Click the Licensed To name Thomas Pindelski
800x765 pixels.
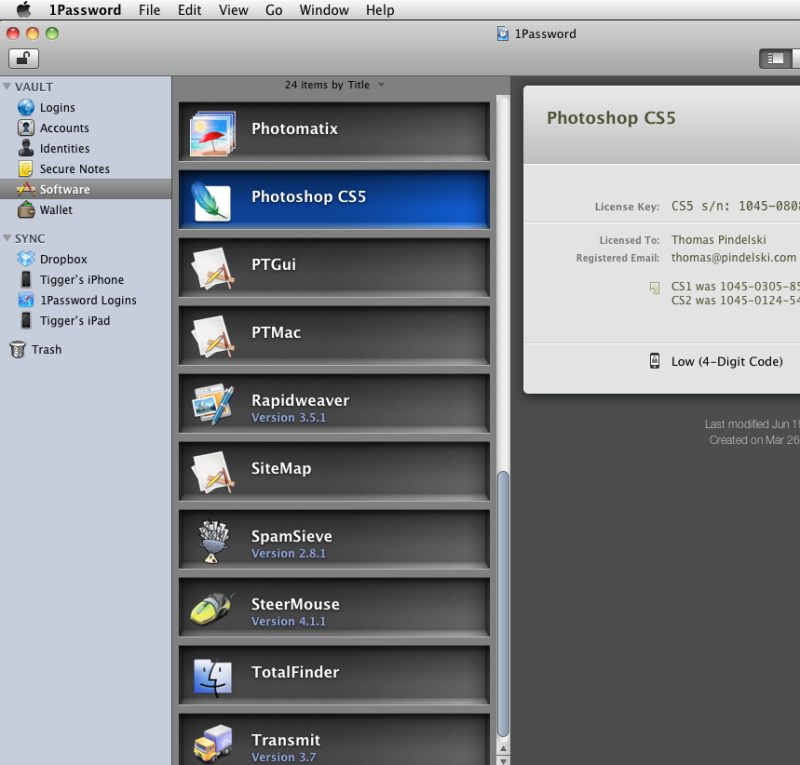coord(718,239)
